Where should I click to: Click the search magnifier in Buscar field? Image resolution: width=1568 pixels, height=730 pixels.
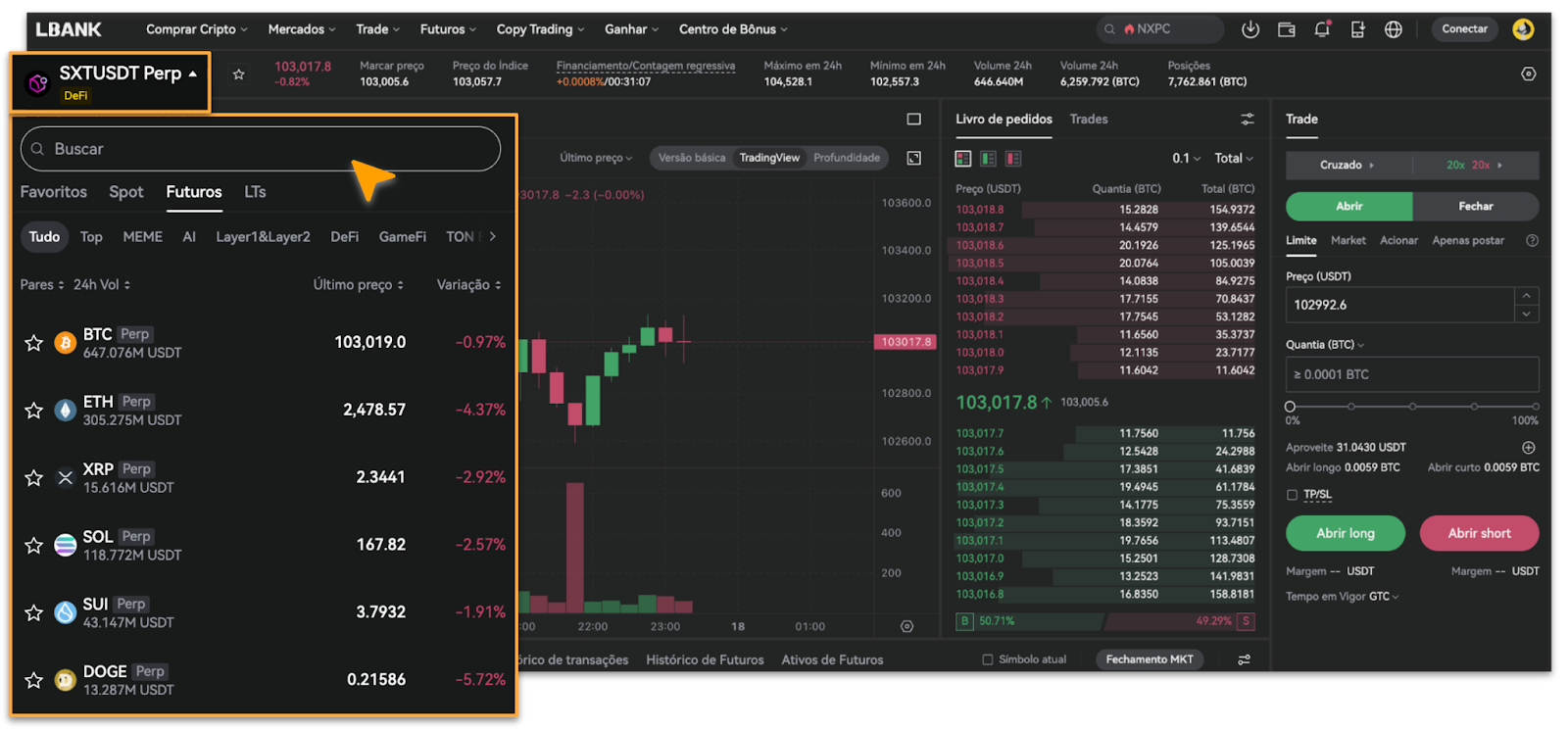(37, 149)
